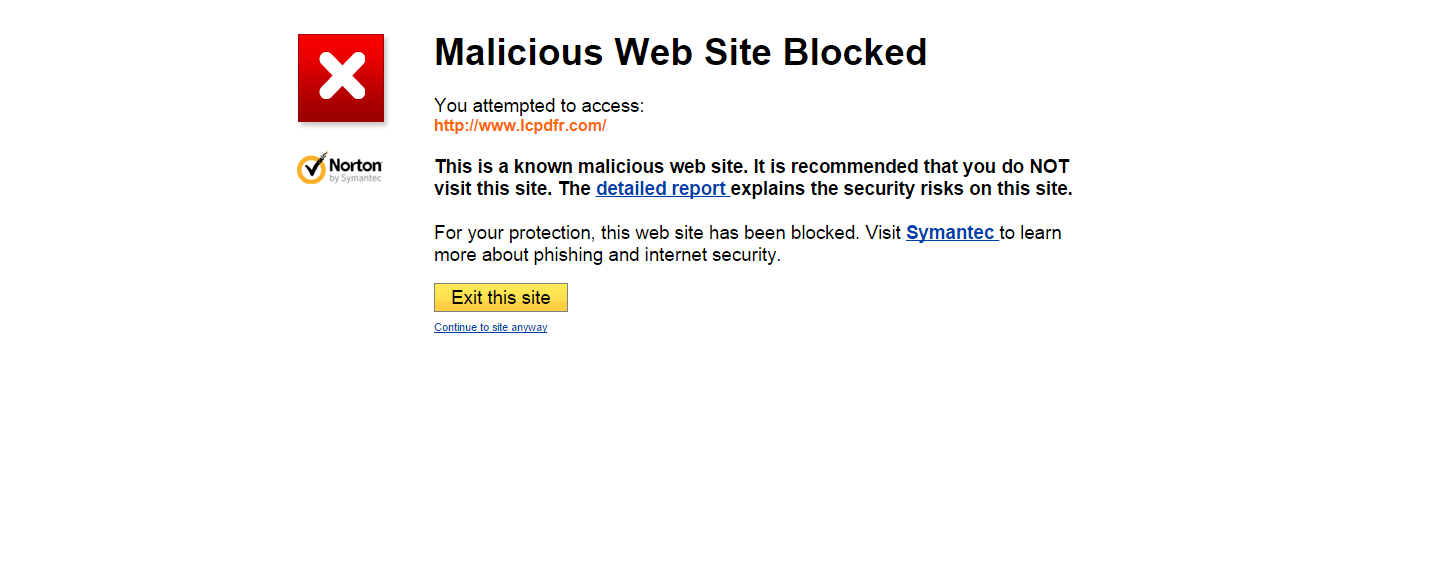
Task: Click "this web site has been blocked" text
Action: pyautogui.click(x=730, y=233)
